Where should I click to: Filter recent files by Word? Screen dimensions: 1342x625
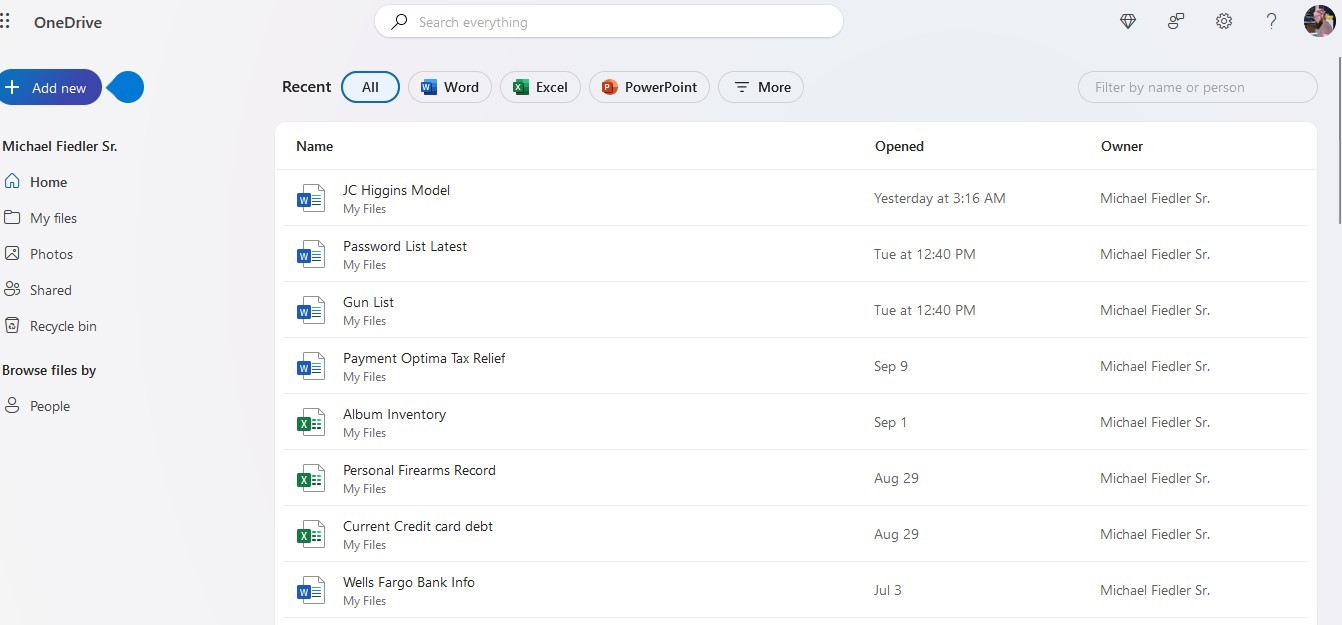click(450, 87)
